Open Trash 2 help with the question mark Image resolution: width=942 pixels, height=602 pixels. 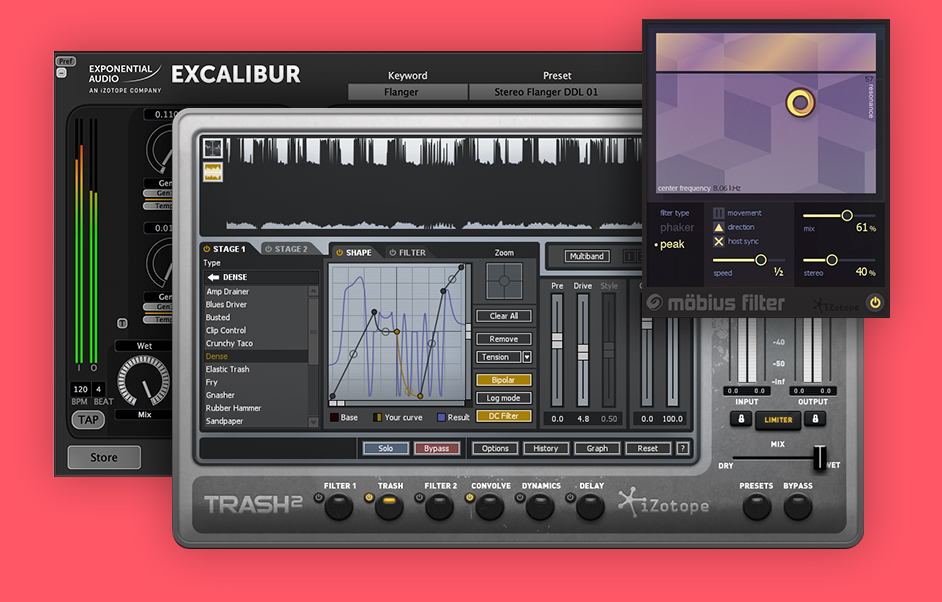682,448
